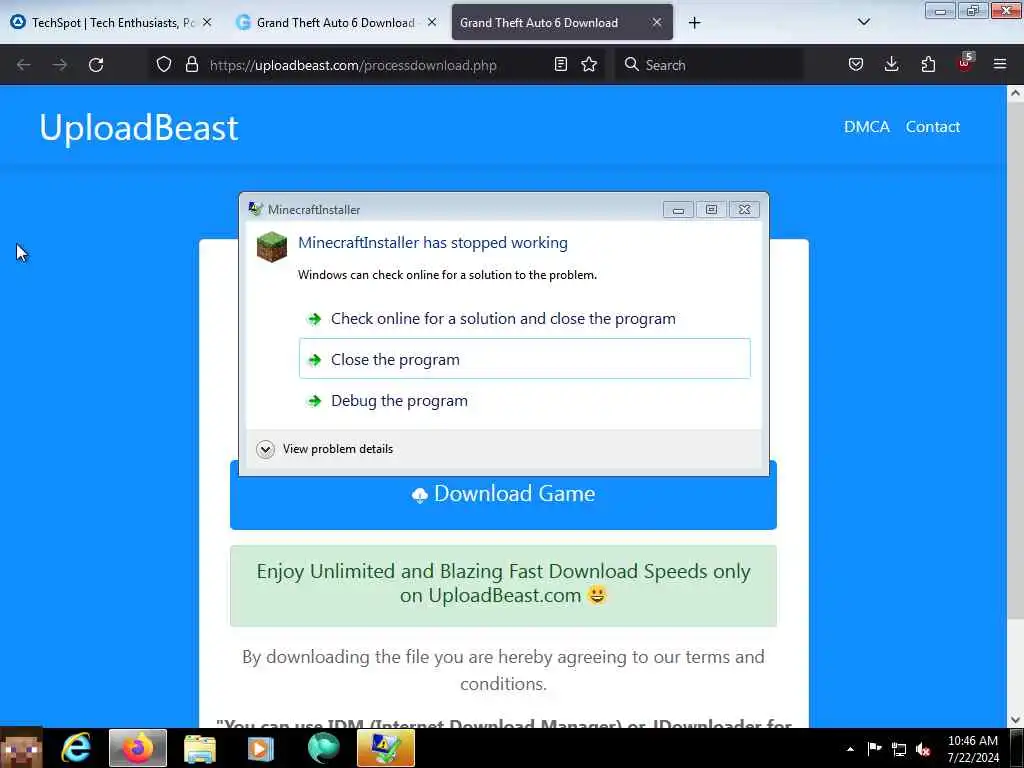Click the network tray icon
1024x768 pixels.
pos(899,749)
